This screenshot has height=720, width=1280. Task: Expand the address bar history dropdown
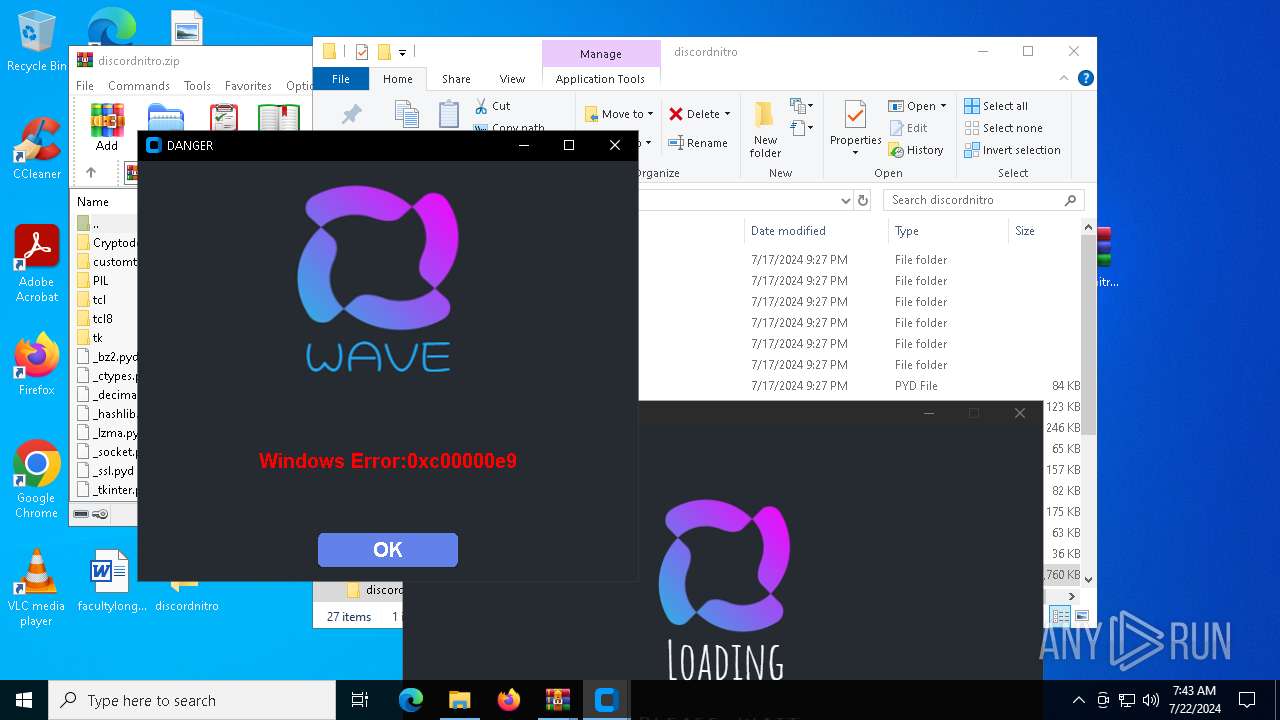point(845,200)
